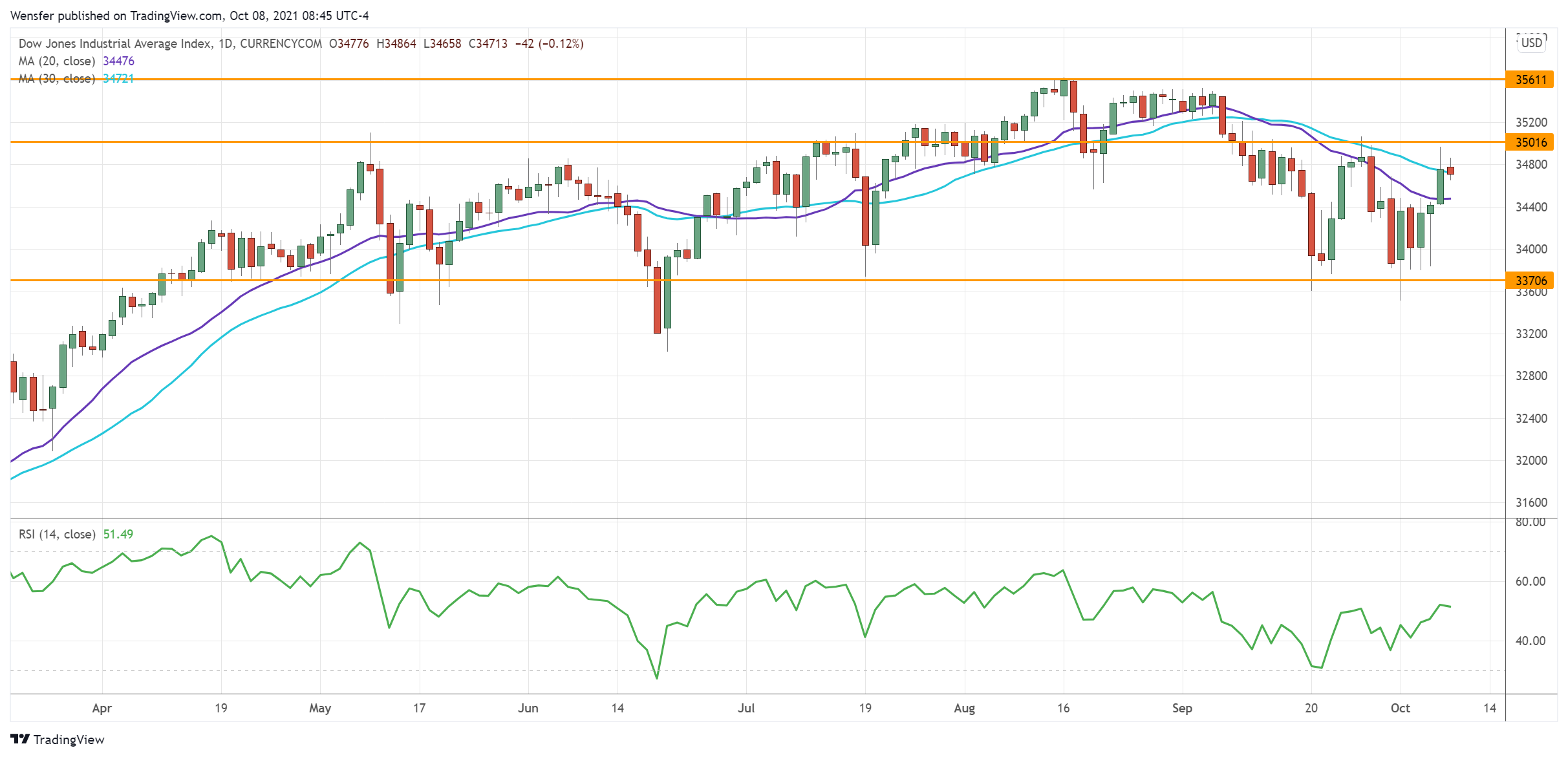Click the MA 20 value 34476
This screenshot has width=1568, height=757.
pyautogui.click(x=118, y=61)
